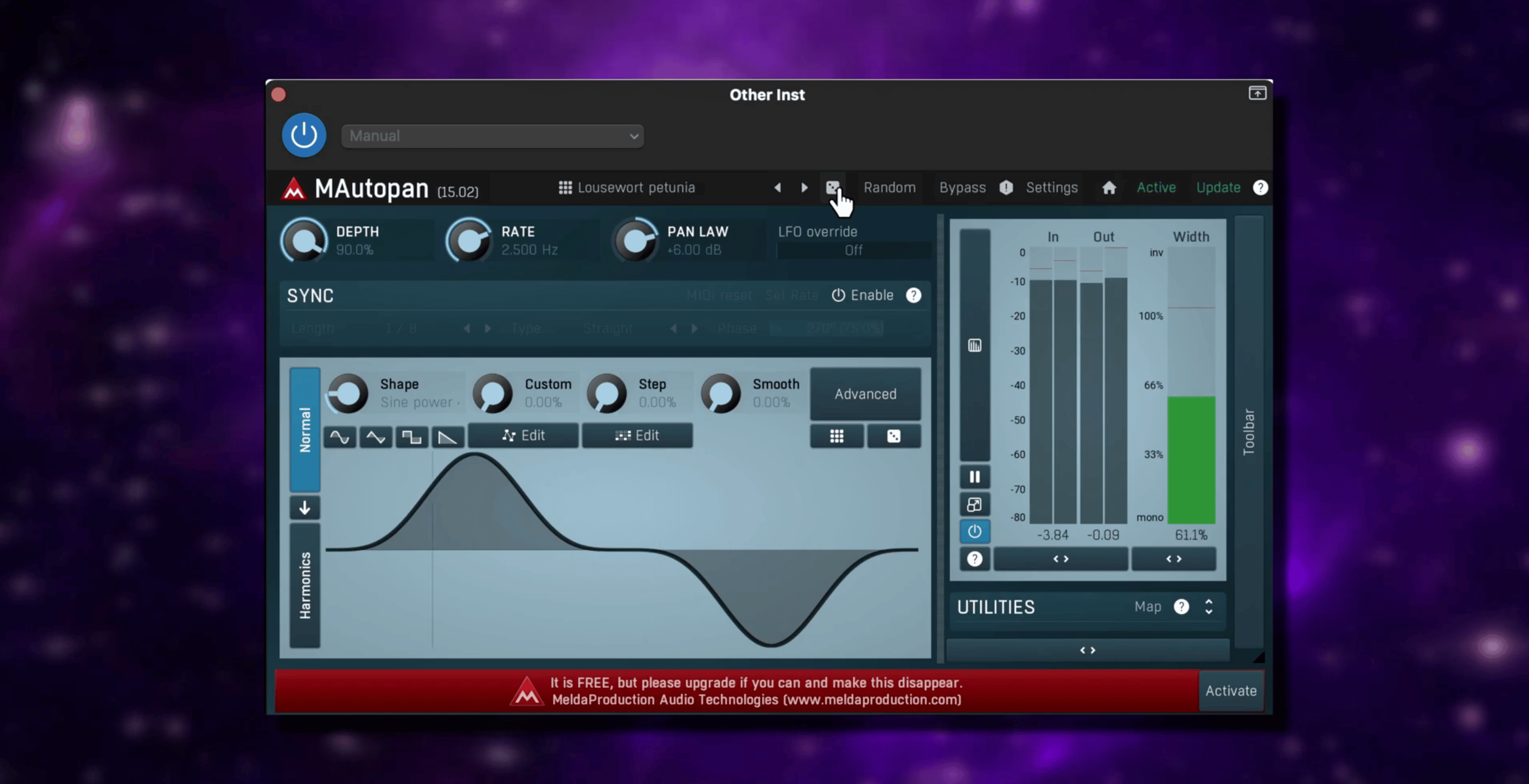
Task: Click Map in UTILITIES
Action: 1147,607
